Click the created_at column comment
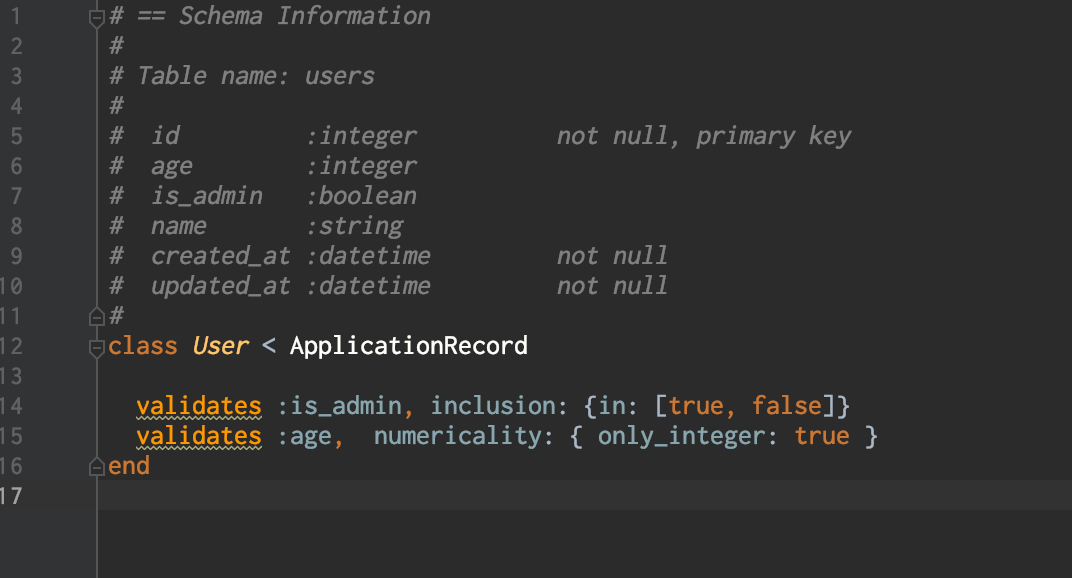Viewport: 1072px width, 578px height. (220, 257)
